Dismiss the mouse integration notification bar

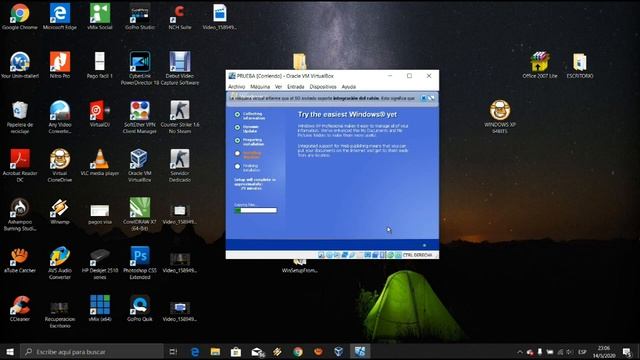[x=424, y=98]
